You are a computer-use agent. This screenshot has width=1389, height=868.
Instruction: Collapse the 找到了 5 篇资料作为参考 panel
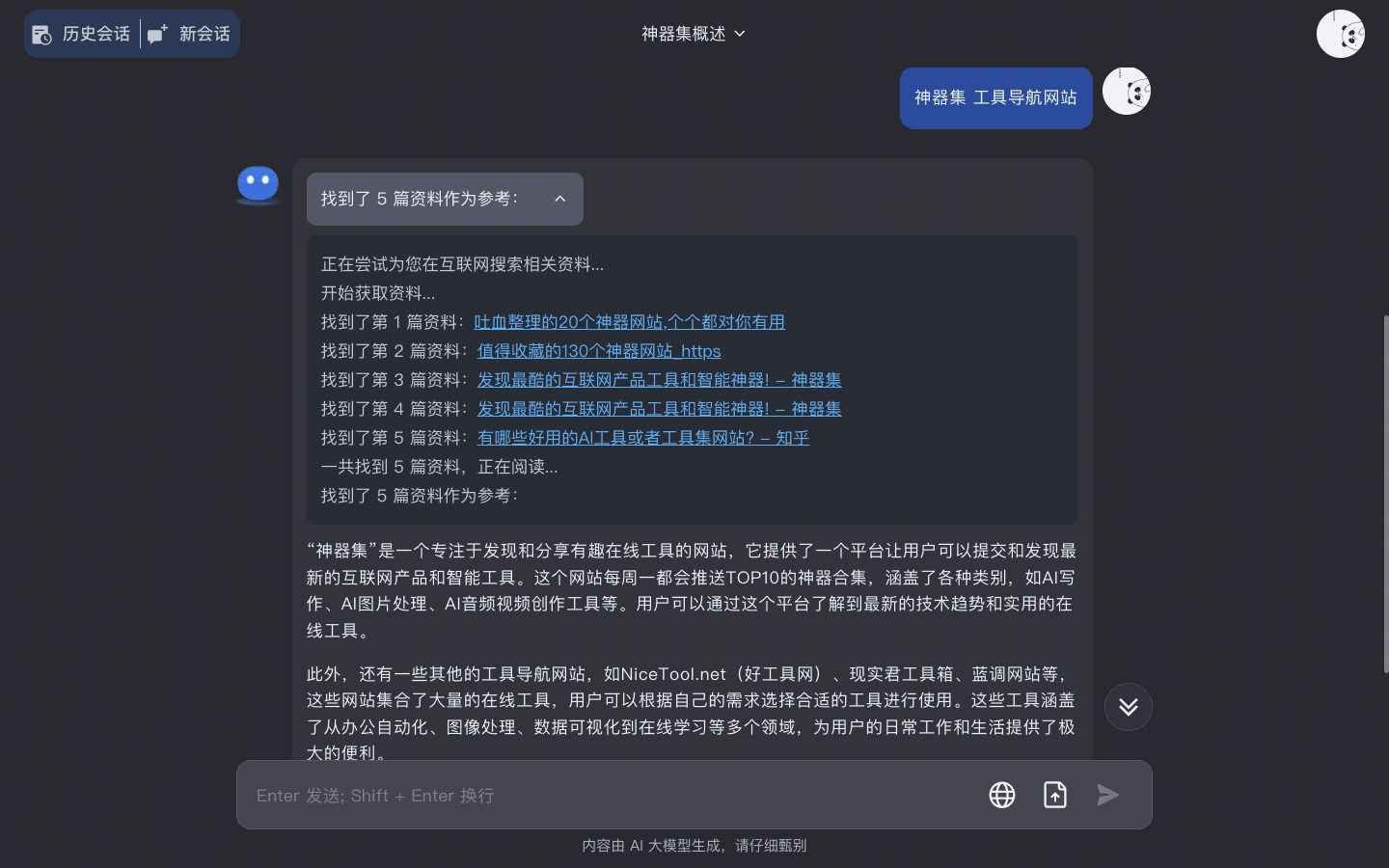click(x=445, y=199)
